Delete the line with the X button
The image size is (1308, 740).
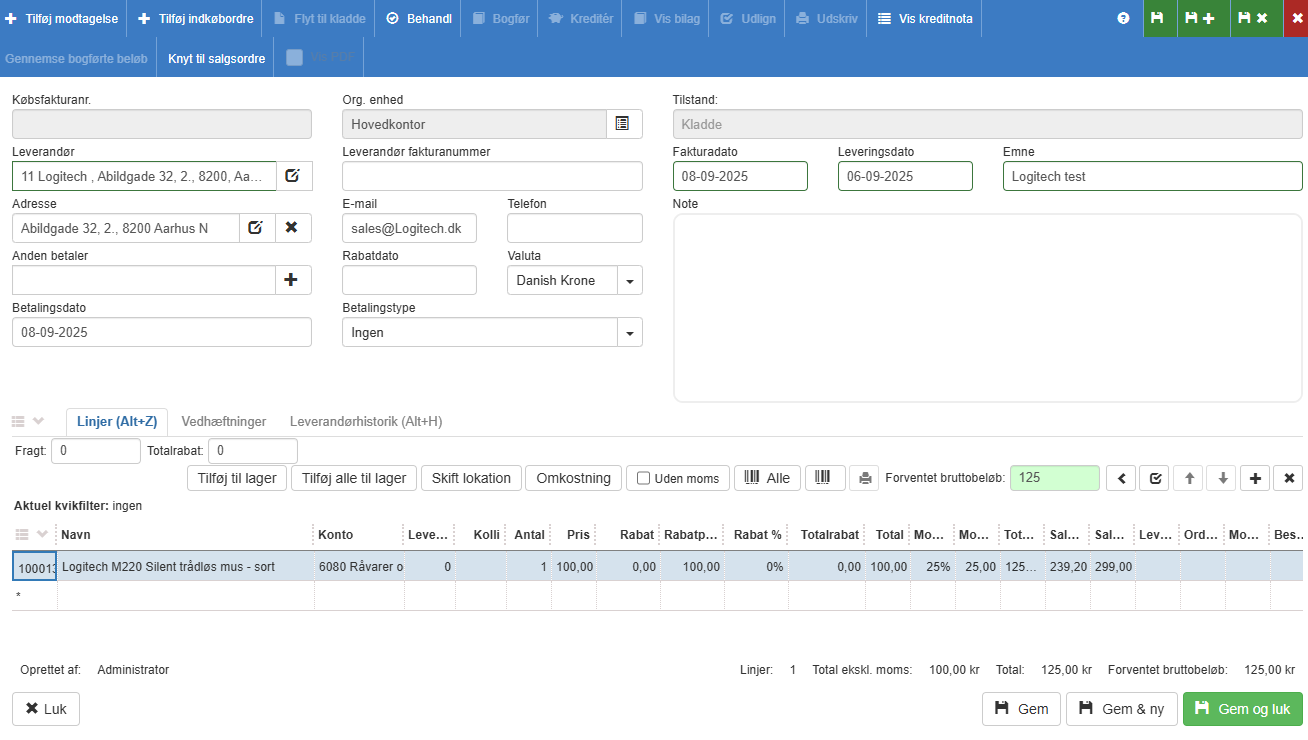(x=1289, y=478)
